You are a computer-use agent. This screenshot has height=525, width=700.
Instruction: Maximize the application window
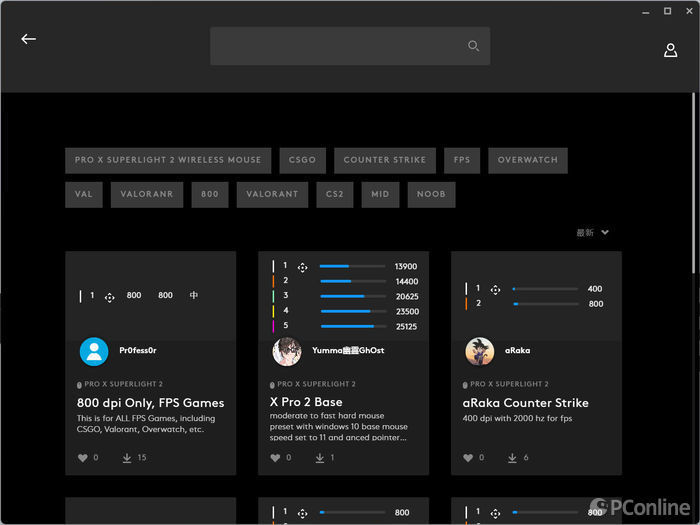click(667, 11)
